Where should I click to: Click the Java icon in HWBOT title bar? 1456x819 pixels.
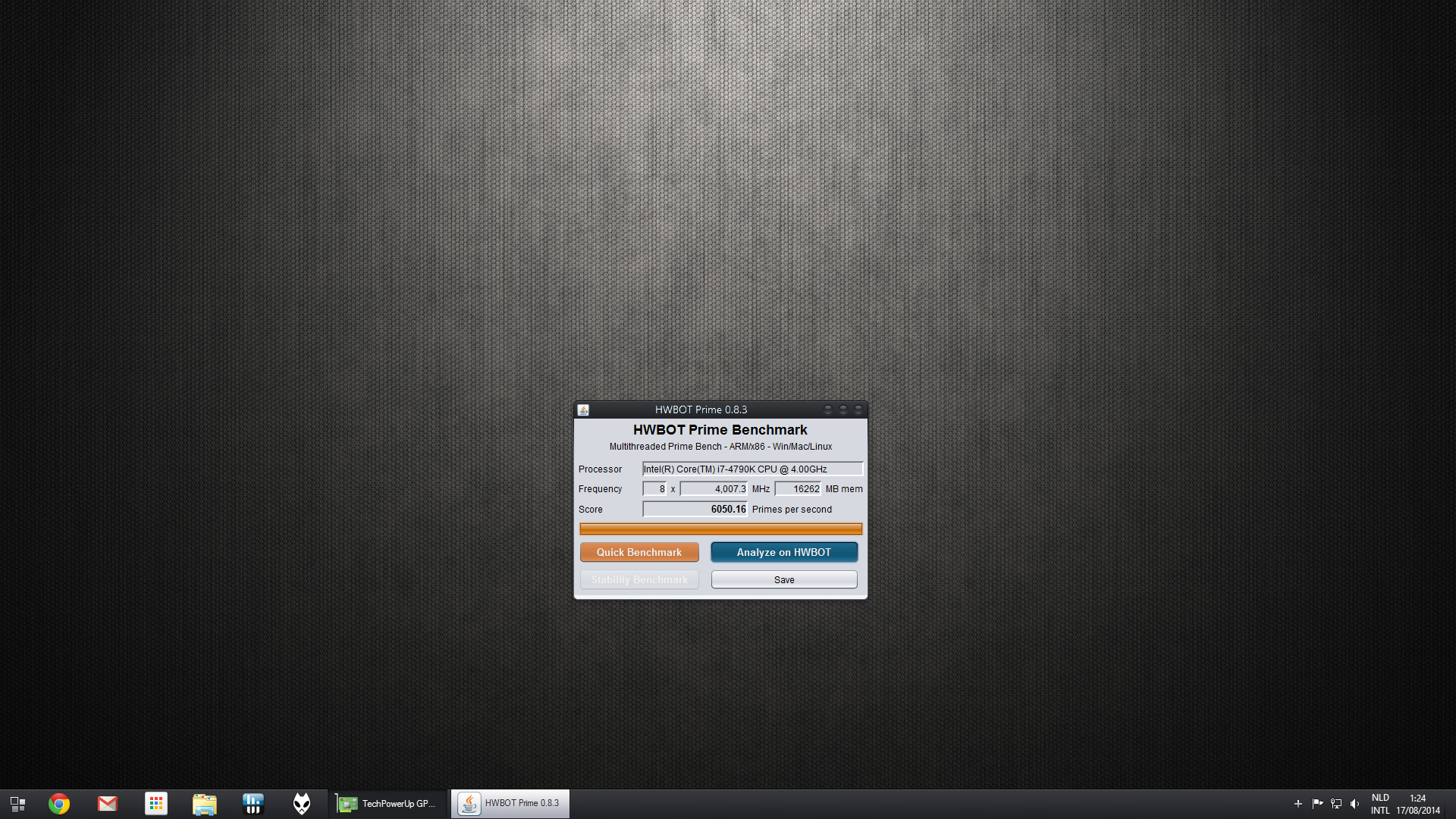pyautogui.click(x=583, y=409)
